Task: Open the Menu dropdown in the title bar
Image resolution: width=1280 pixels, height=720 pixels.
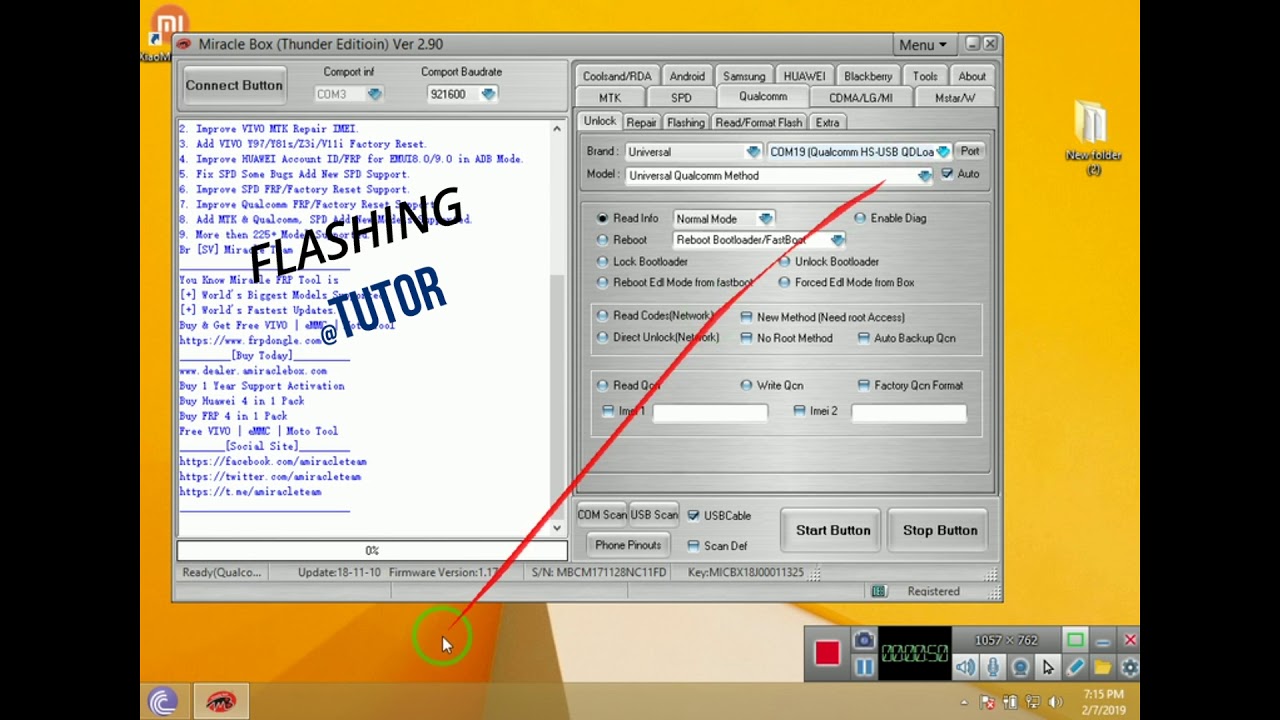Action: click(x=922, y=45)
